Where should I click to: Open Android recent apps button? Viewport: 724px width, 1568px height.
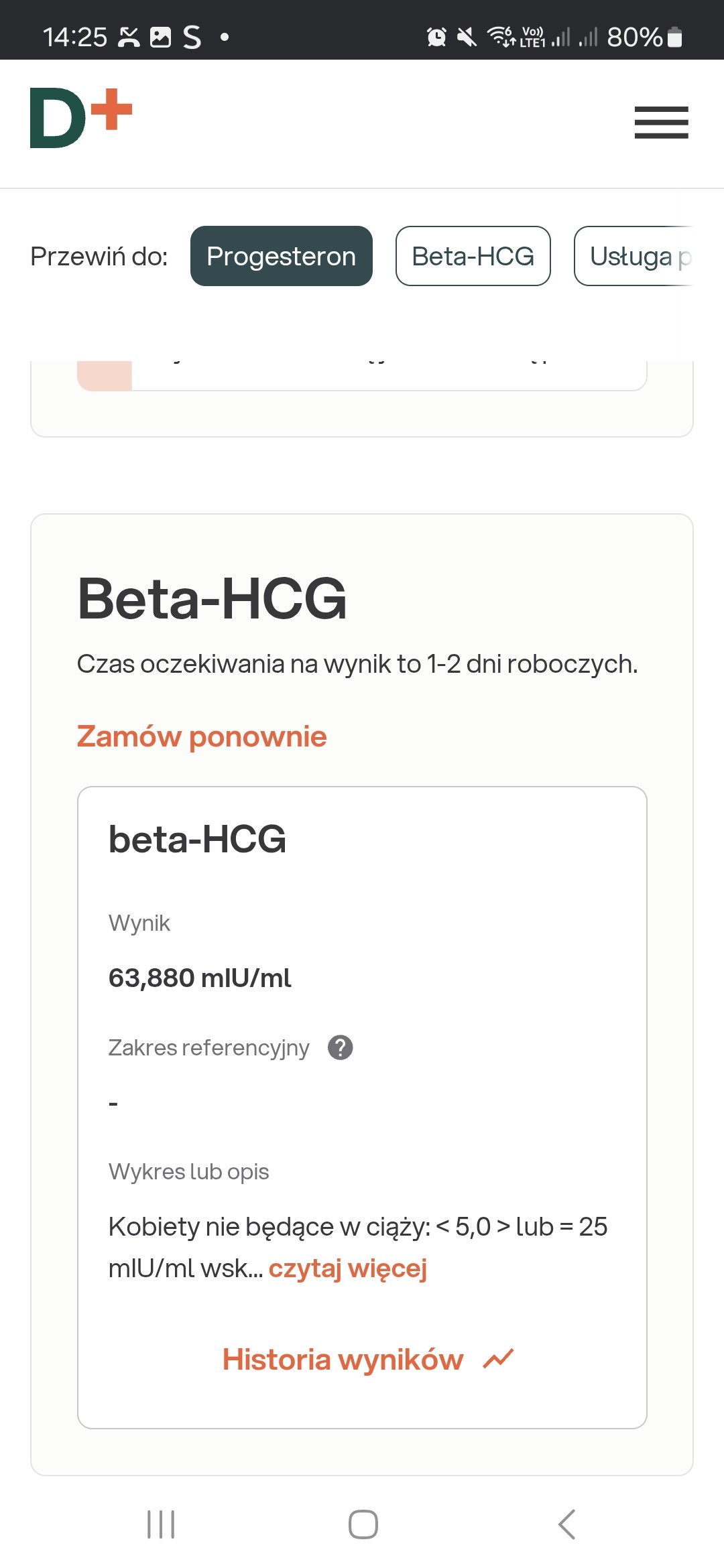click(161, 1524)
